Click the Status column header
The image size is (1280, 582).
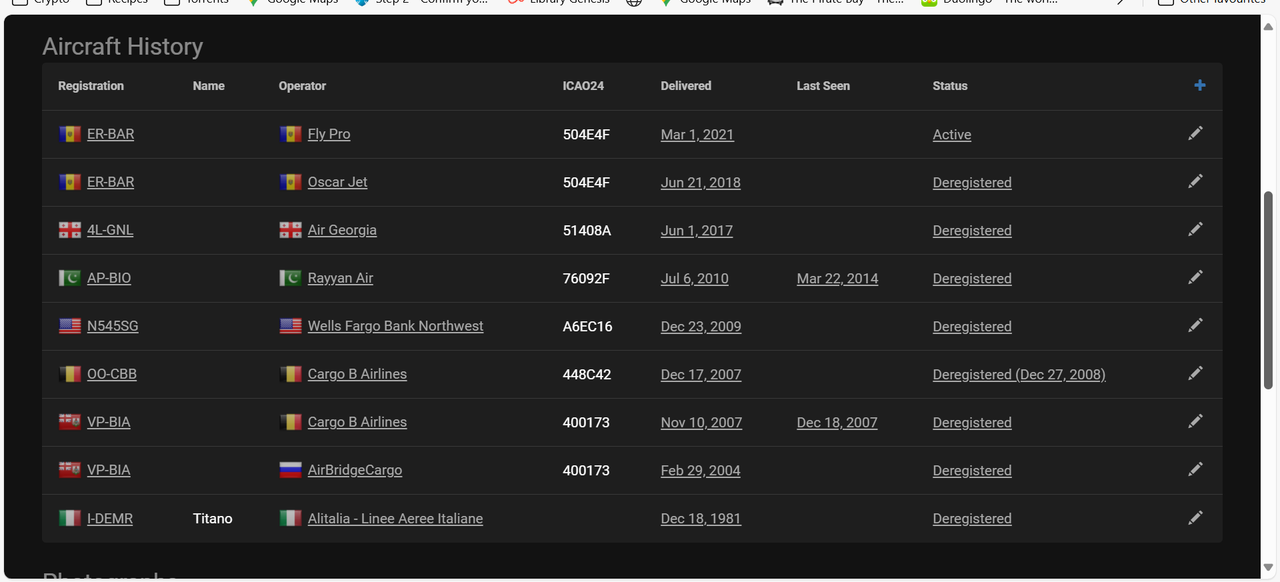(x=950, y=86)
